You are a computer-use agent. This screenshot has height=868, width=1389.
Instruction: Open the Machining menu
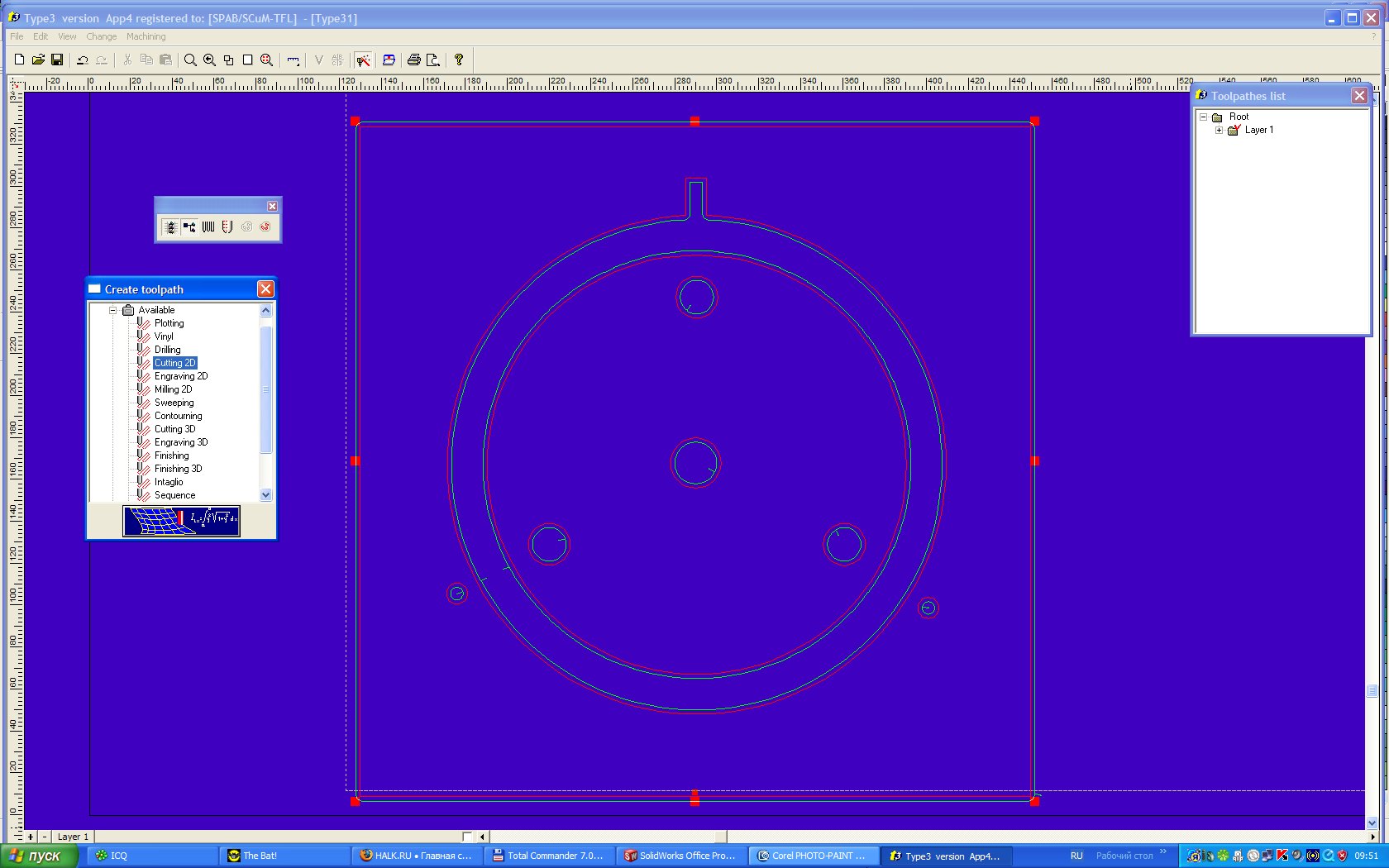click(146, 36)
